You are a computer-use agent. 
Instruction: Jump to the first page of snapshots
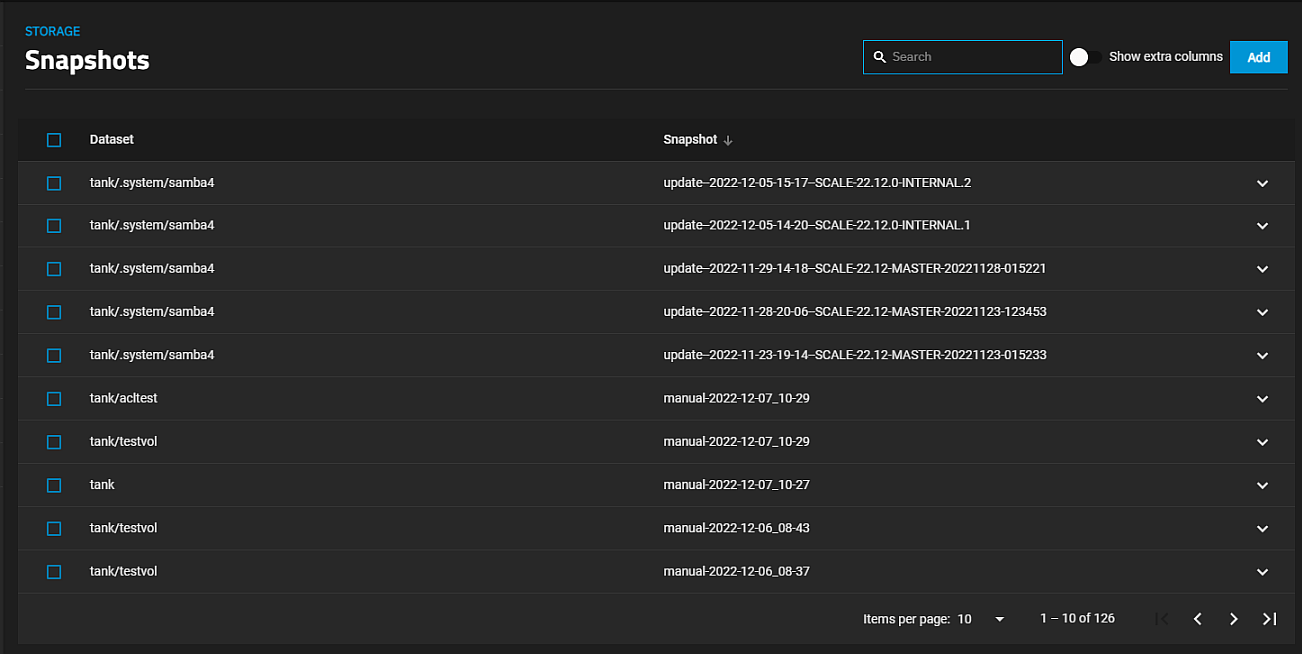pos(1162,618)
